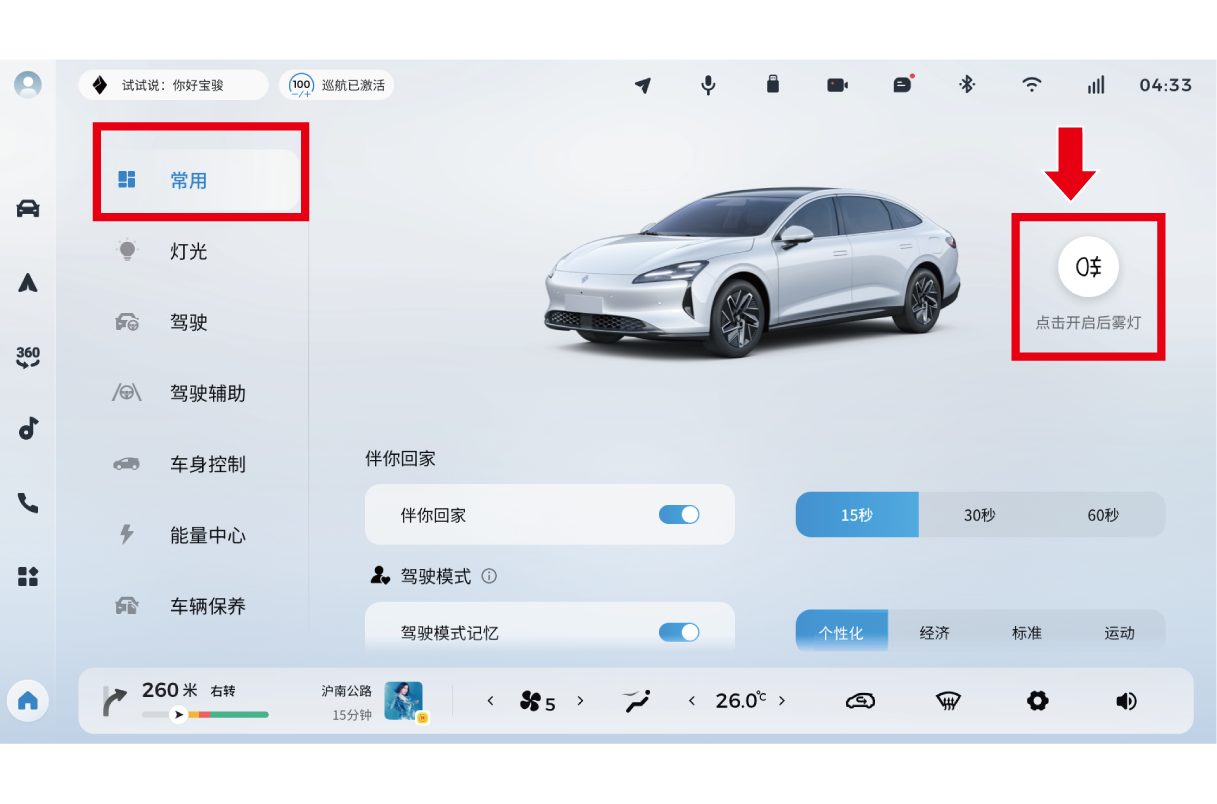Screen dimensions: 1217x804
Task: Tap the Bluetooth status icon
Action: click(x=967, y=84)
